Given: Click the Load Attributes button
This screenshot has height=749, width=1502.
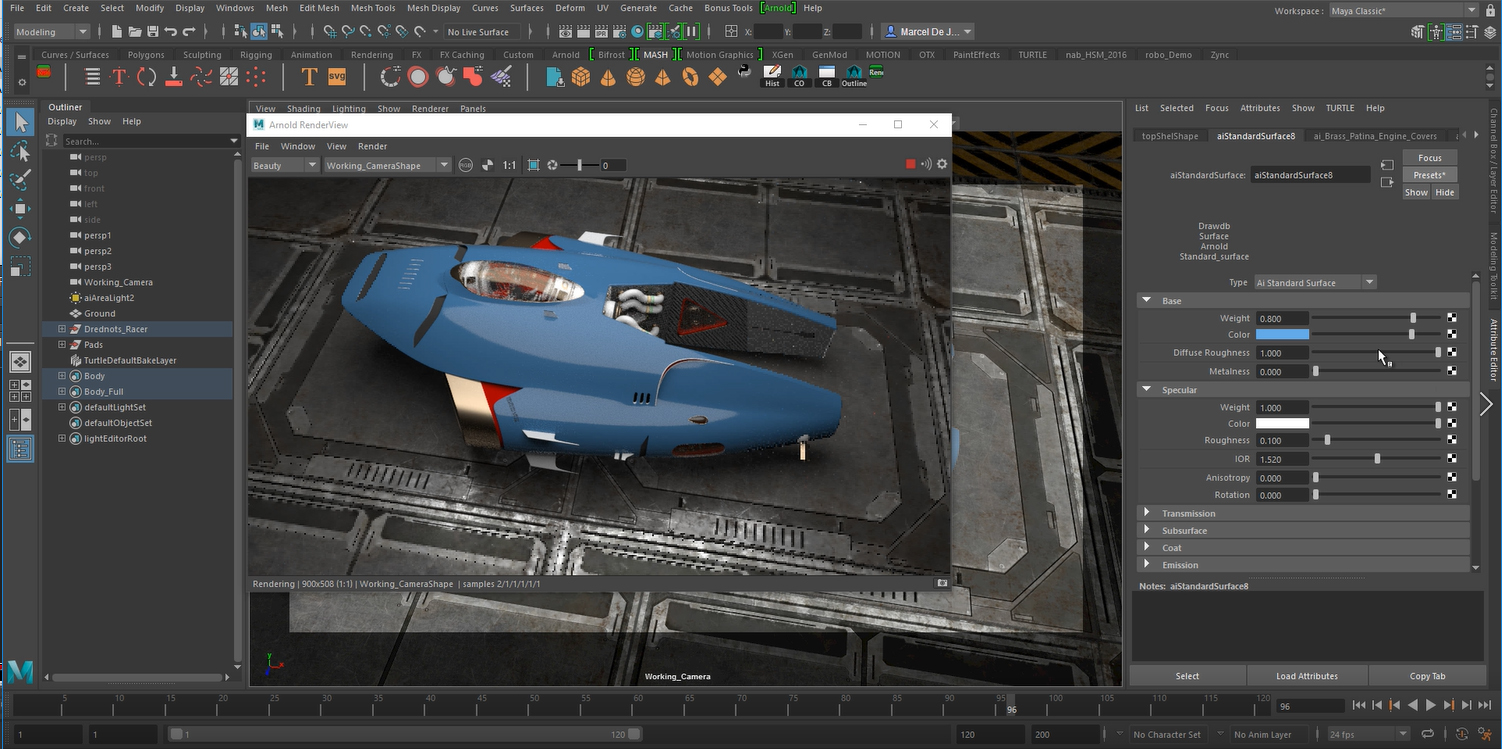Looking at the screenshot, I should (1307, 675).
